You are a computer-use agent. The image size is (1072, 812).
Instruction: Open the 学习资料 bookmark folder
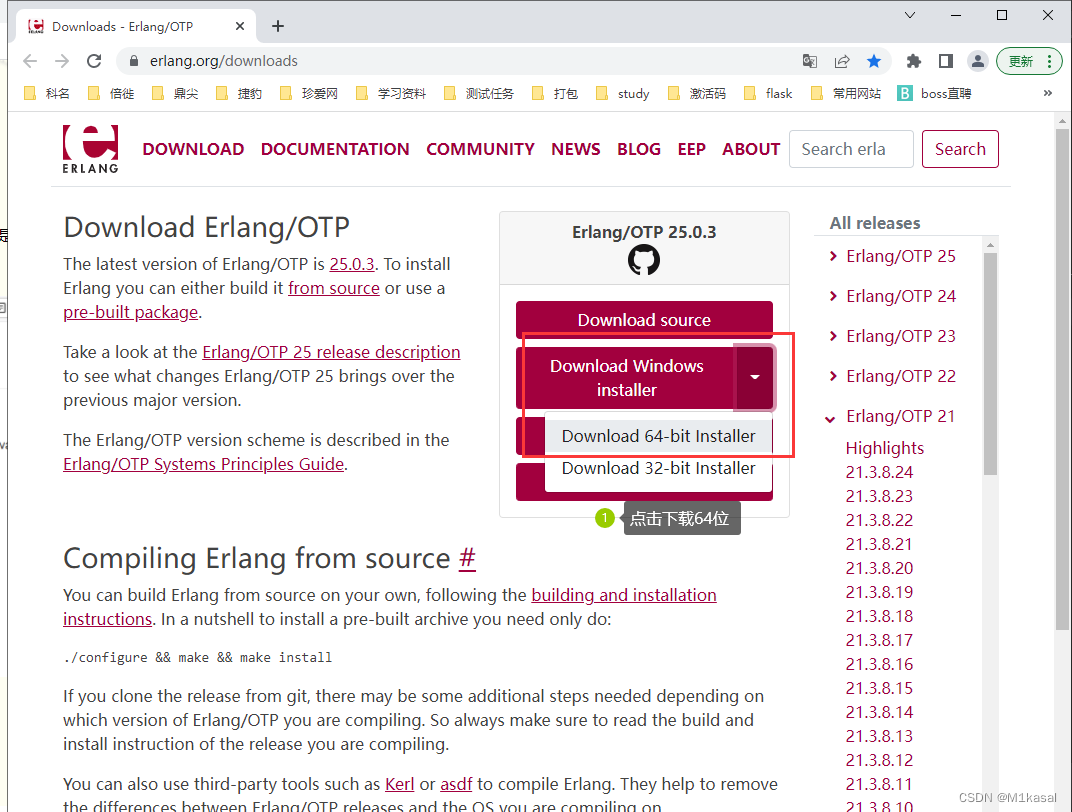pos(391,93)
